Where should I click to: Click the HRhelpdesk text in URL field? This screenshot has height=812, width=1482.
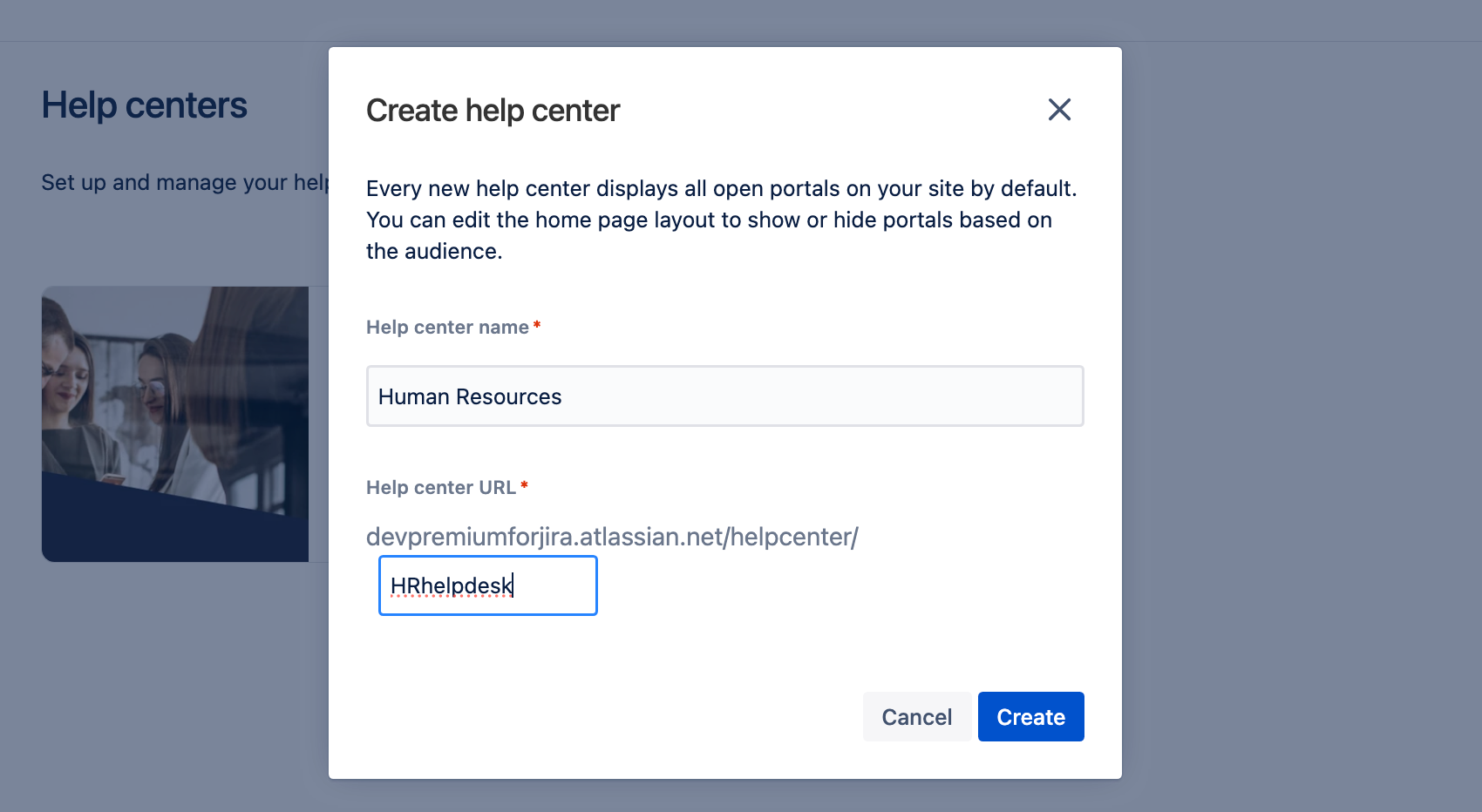tap(451, 585)
